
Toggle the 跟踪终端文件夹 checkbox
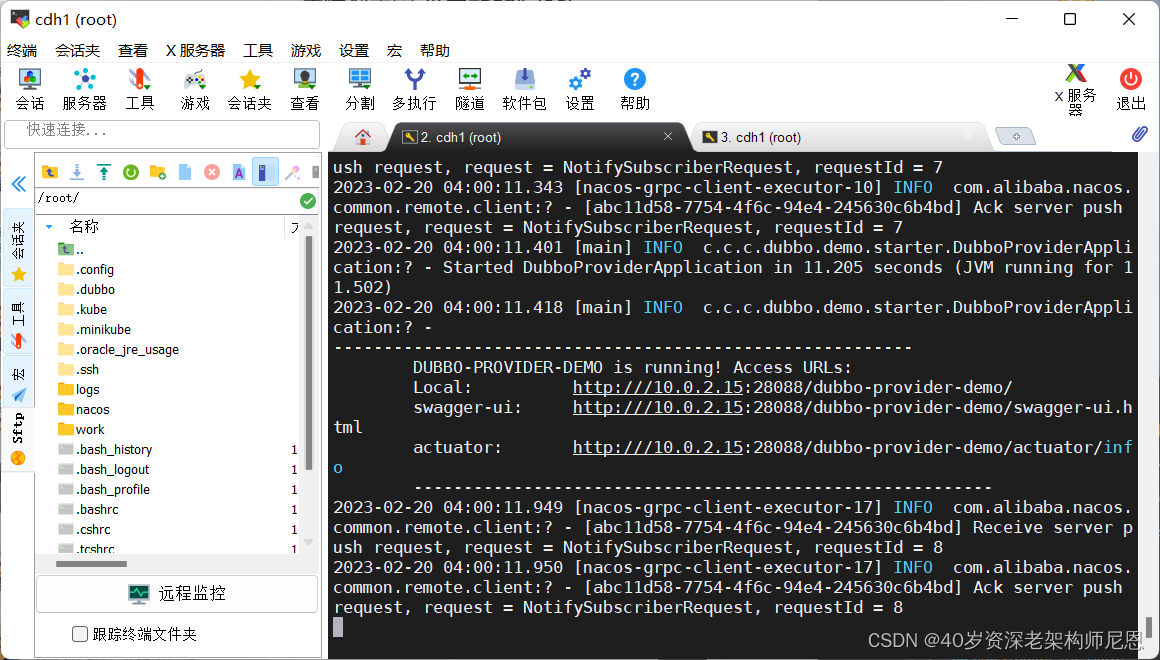[x=80, y=634]
